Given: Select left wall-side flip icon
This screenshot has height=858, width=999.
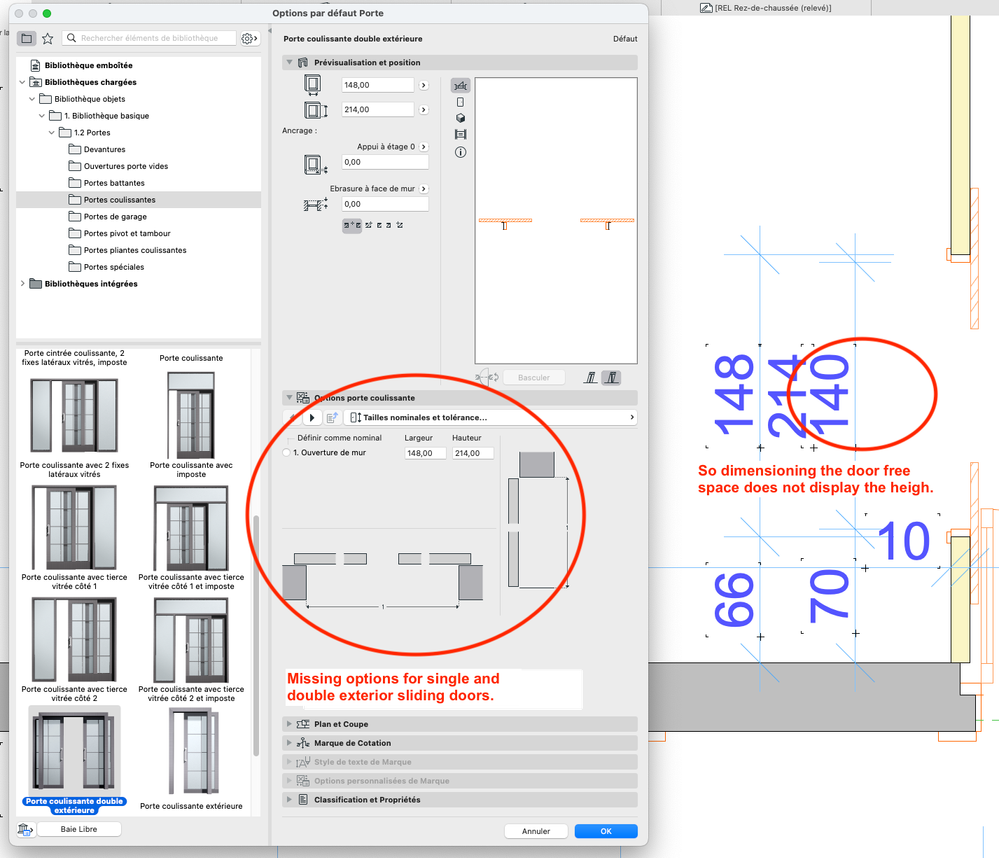Looking at the screenshot, I should [x=591, y=378].
